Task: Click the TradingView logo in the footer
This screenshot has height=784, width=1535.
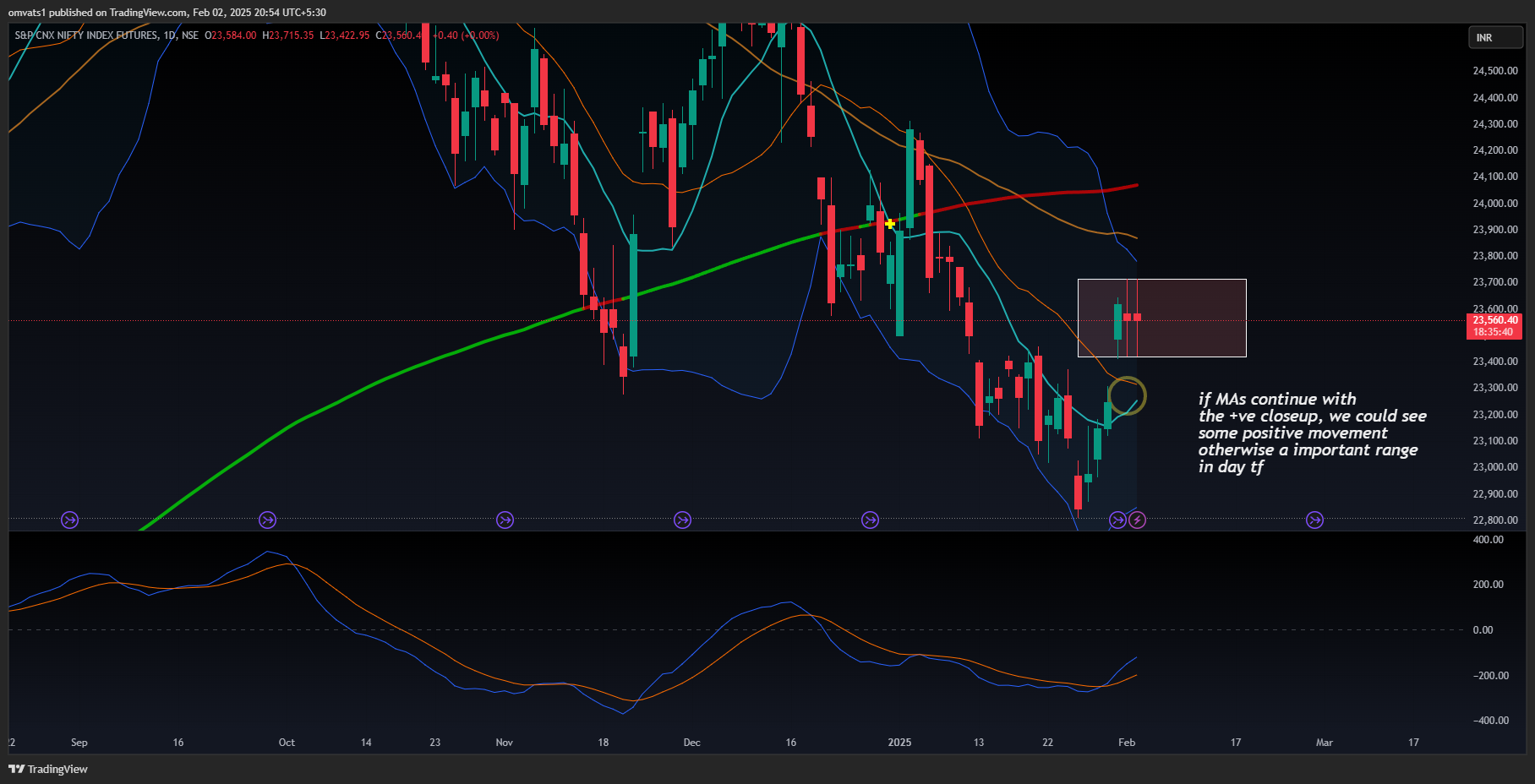Action: point(48,769)
